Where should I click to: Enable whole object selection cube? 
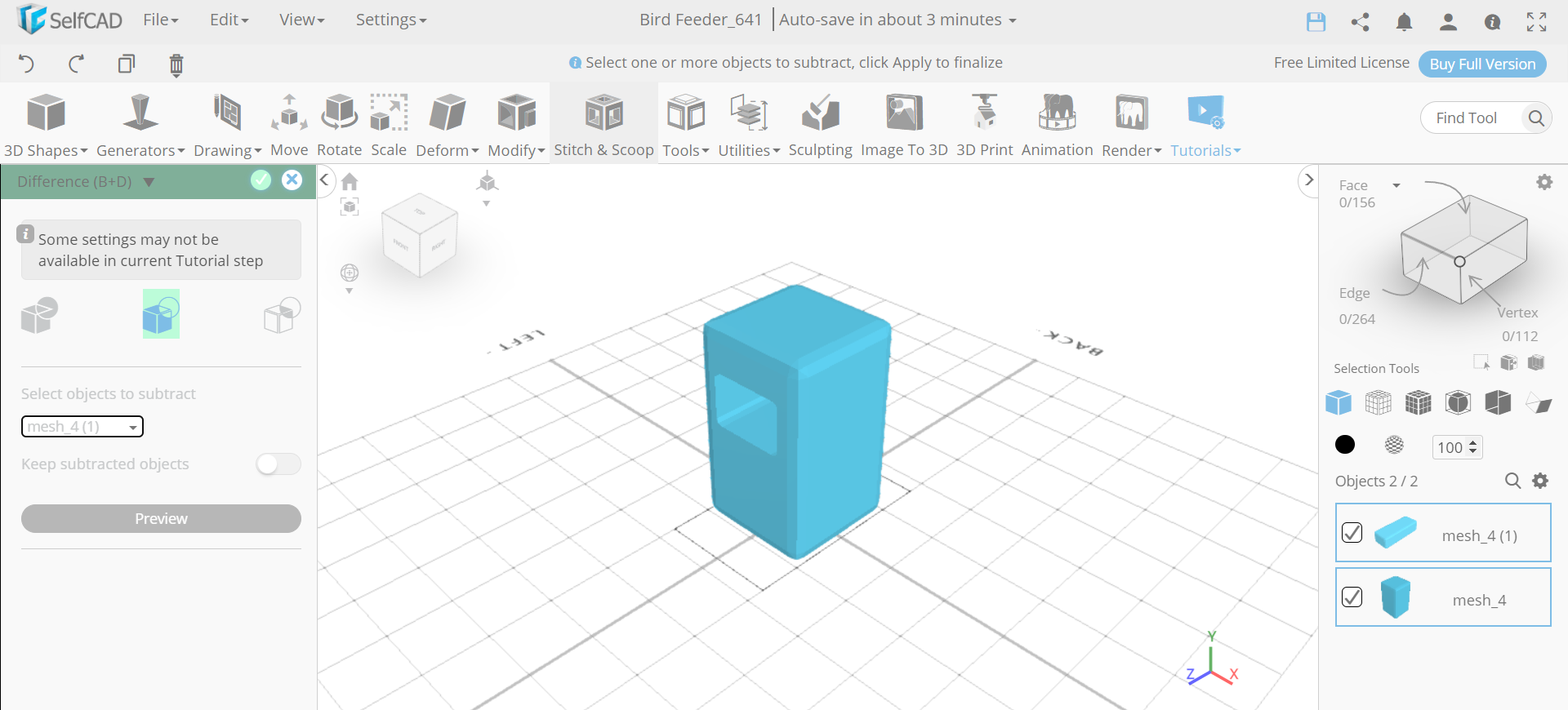pos(1339,402)
